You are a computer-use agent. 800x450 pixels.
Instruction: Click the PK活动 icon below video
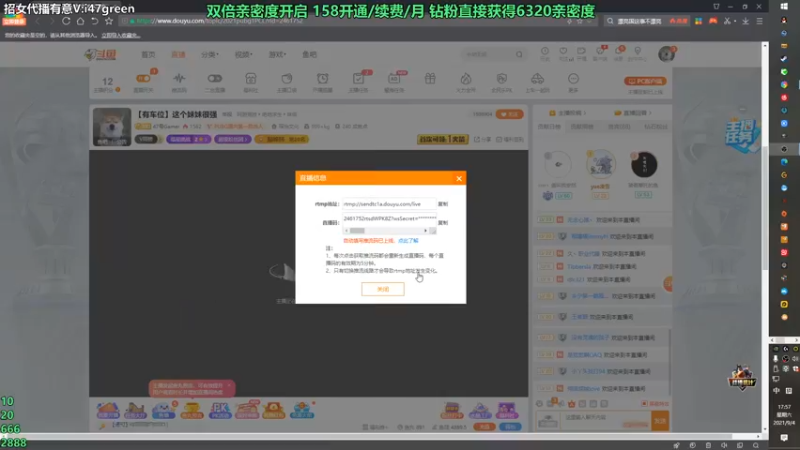pos(220,410)
